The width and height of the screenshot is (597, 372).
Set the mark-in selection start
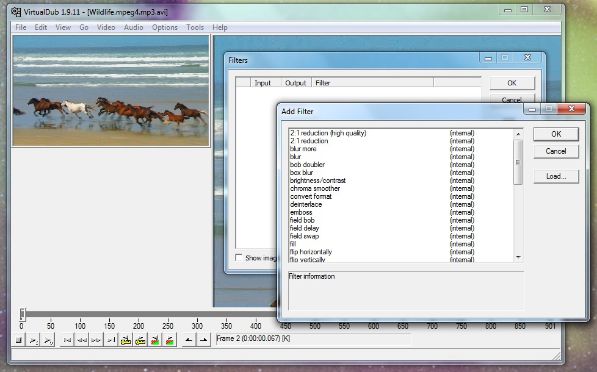click(188, 340)
